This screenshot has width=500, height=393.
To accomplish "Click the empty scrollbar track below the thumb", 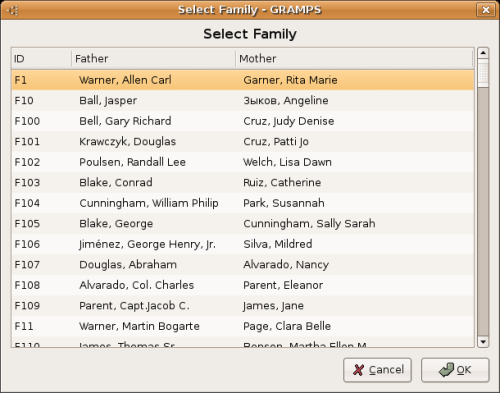I will tap(483, 212).
